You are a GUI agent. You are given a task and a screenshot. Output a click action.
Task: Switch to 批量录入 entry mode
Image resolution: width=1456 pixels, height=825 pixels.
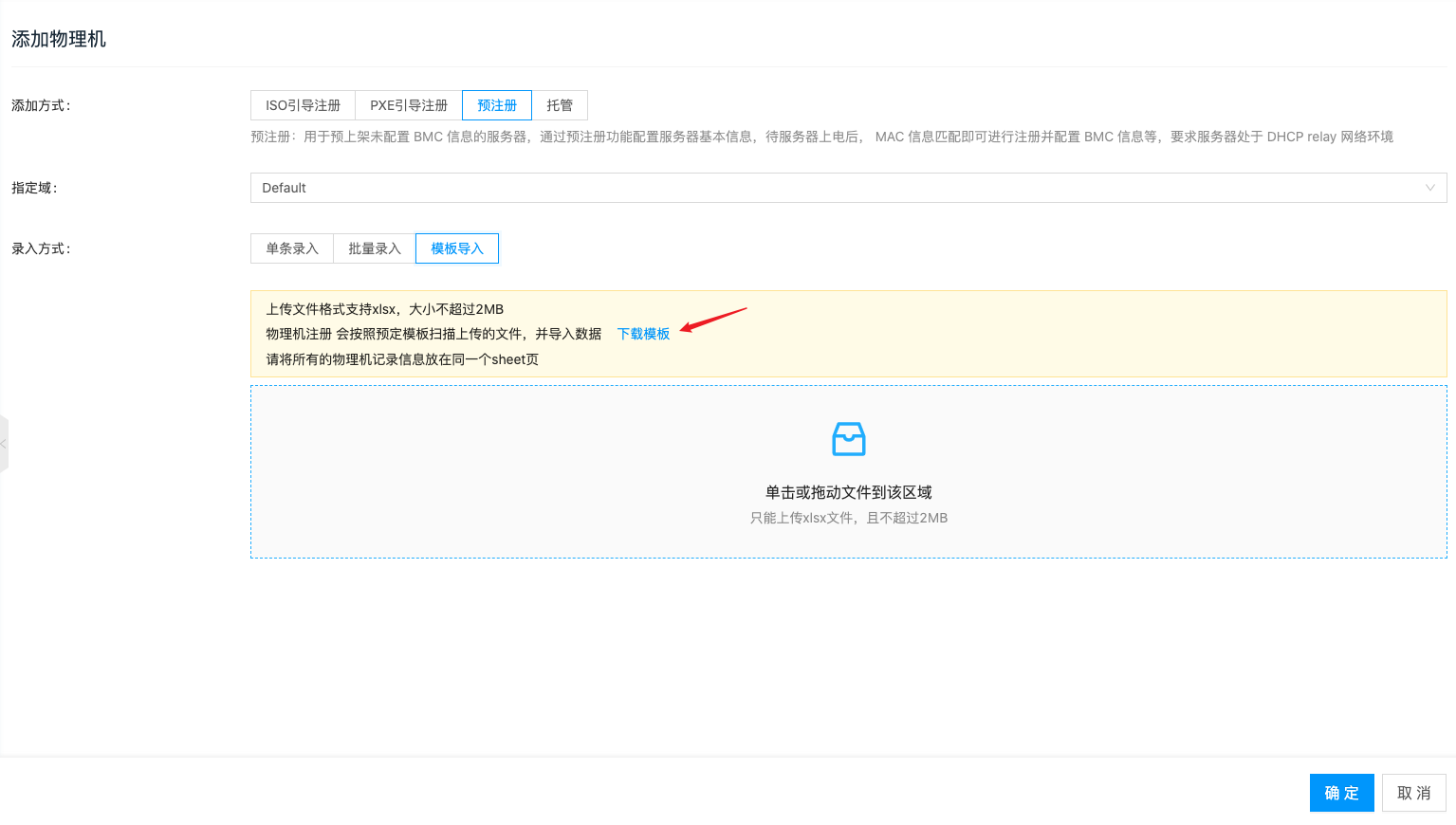coord(375,248)
